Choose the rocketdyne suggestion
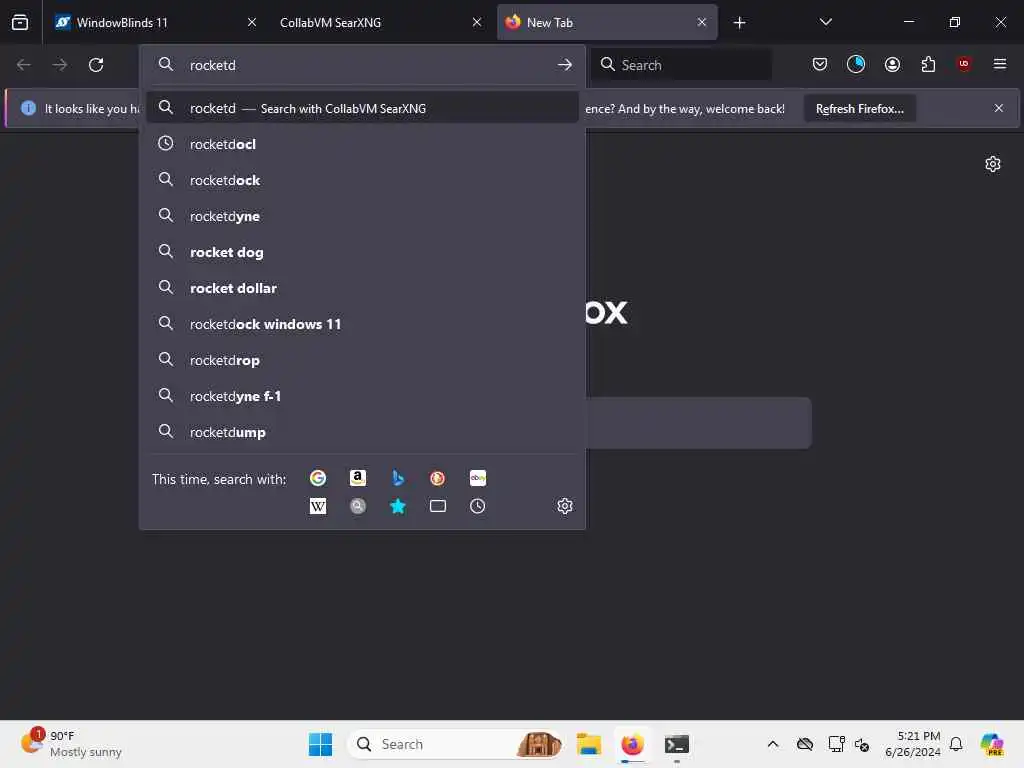 tap(362, 216)
